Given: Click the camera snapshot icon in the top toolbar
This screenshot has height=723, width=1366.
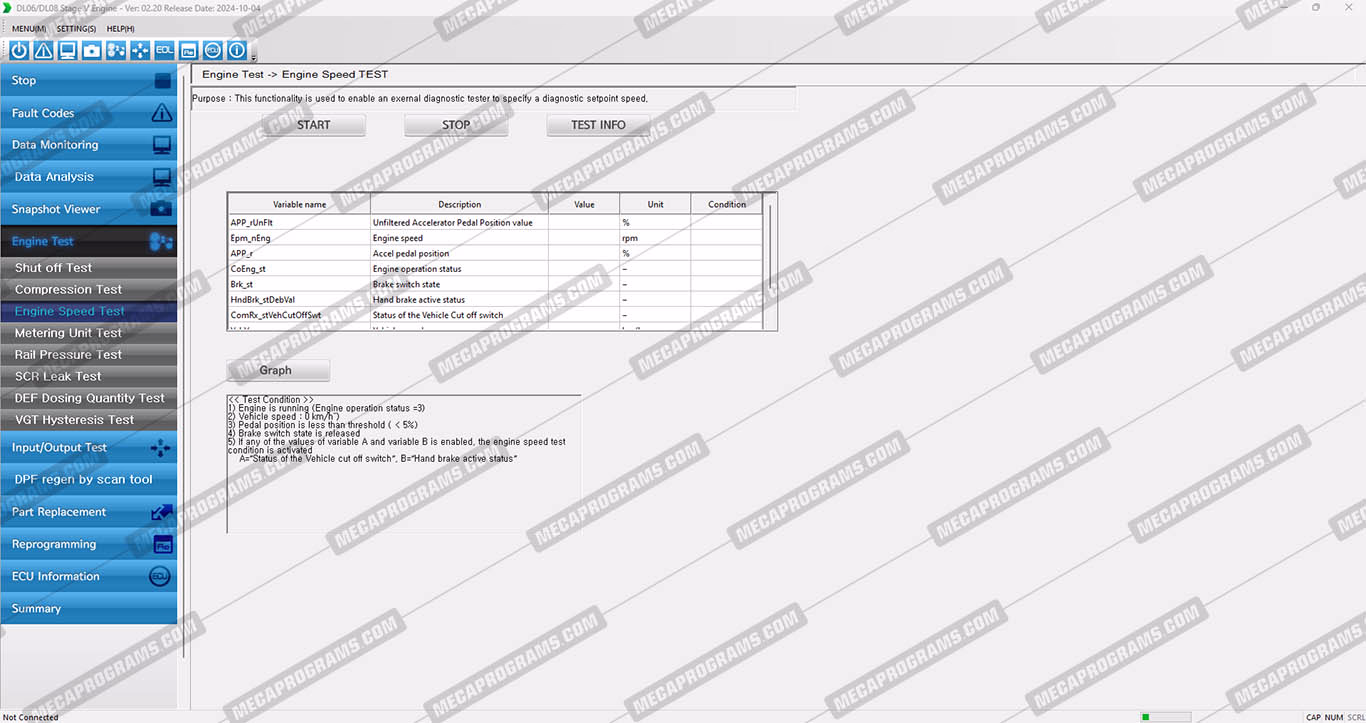Looking at the screenshot, I should [x=91, y=50].
